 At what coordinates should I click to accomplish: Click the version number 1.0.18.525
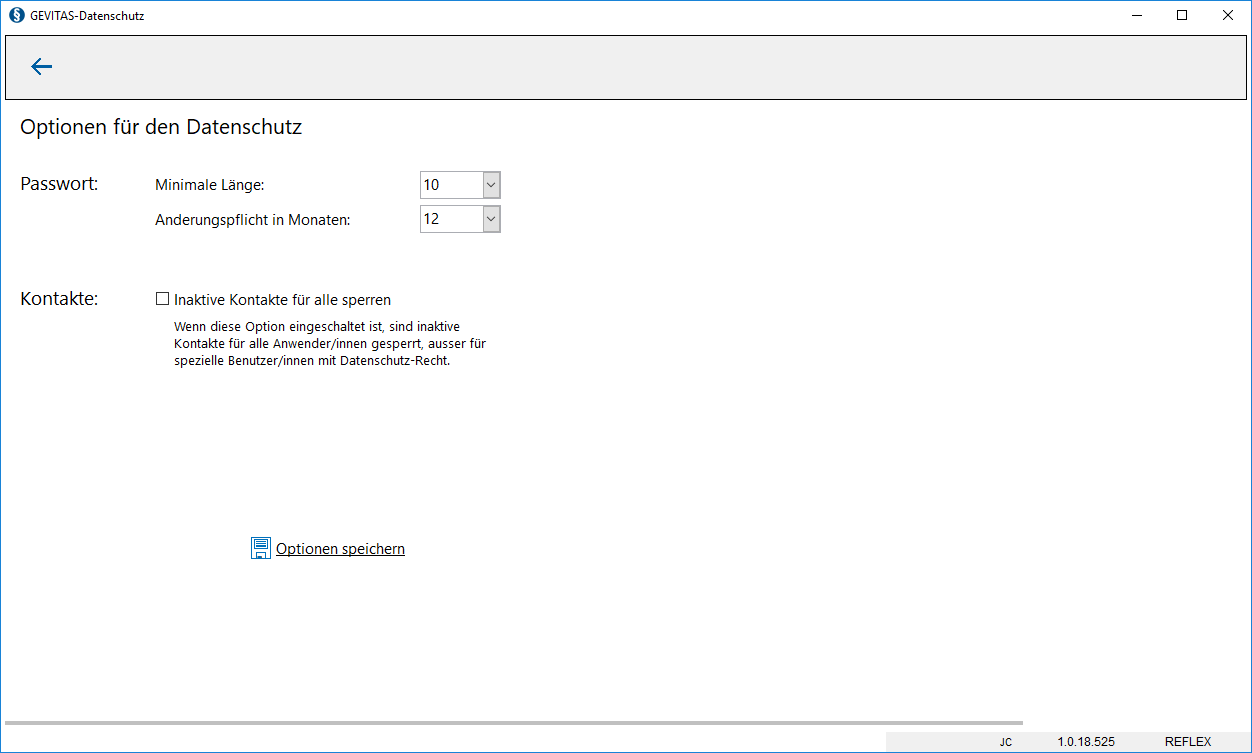pos(1085,742)
